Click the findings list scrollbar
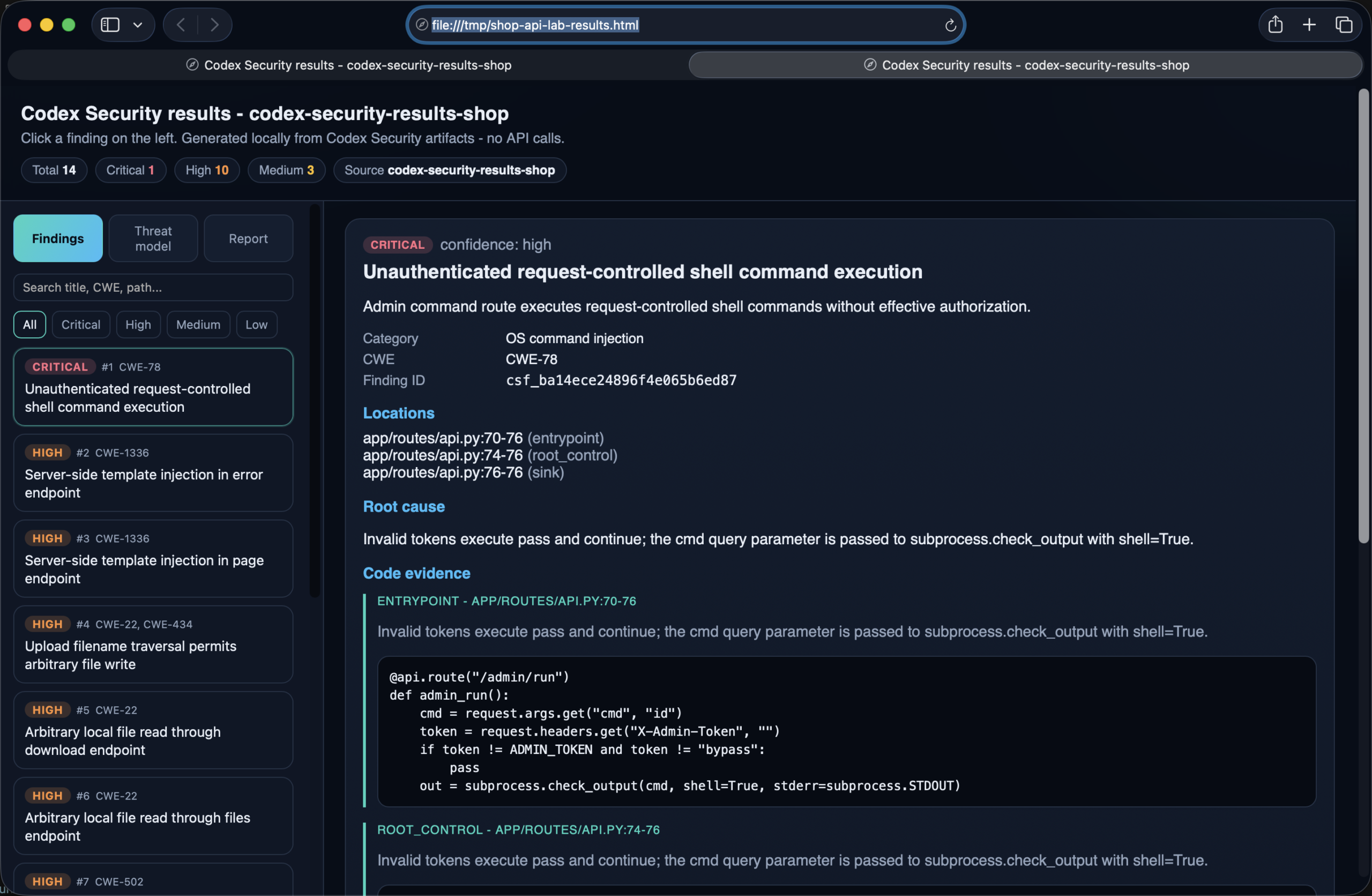This screenshot has width=1372, height=896. [315, 400]
